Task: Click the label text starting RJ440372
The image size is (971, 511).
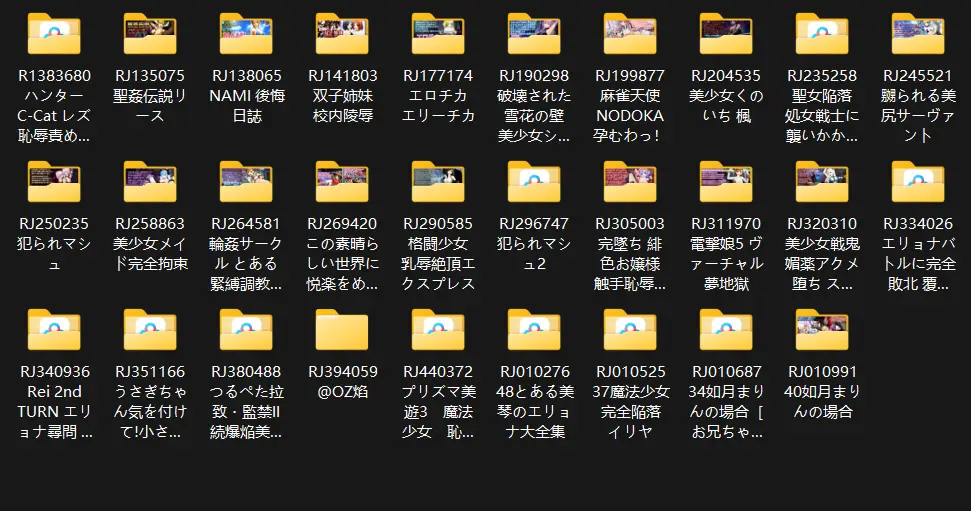Action: [x=438, y=401]
